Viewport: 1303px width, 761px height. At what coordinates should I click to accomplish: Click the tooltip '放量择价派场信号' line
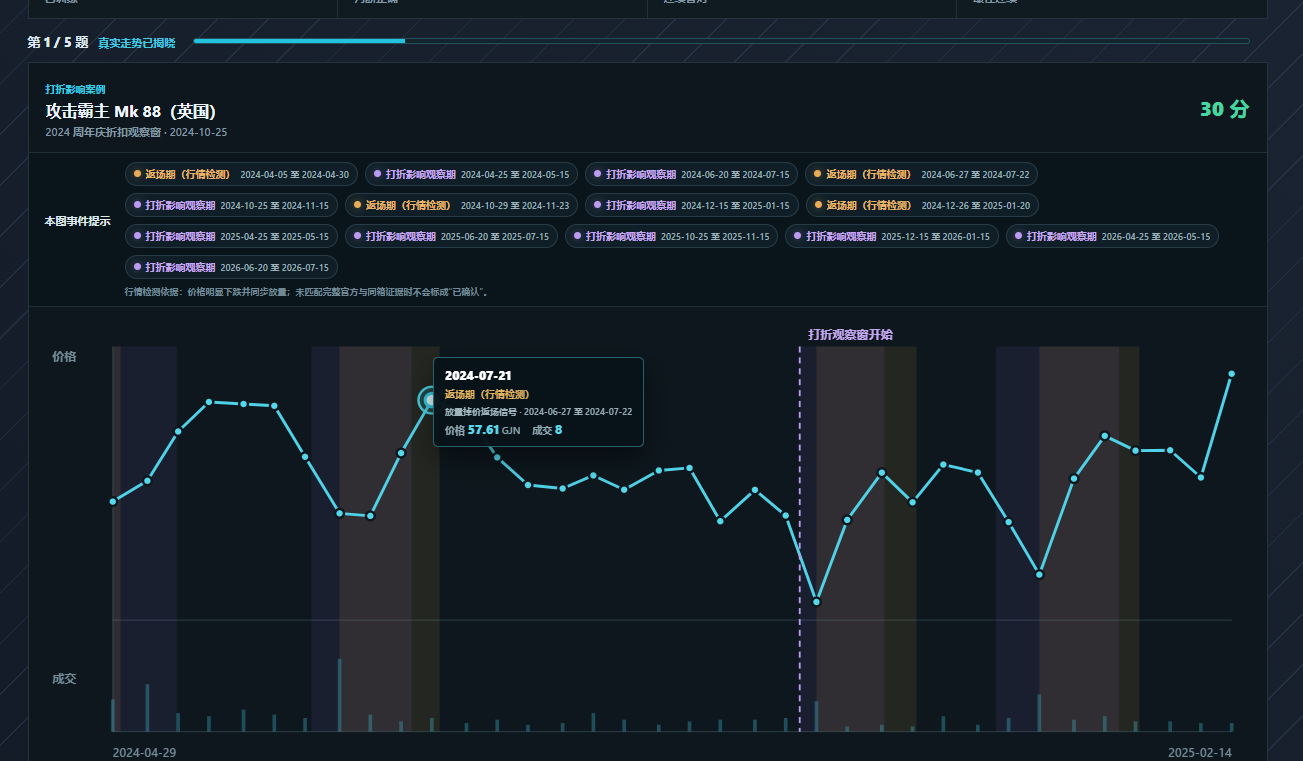(x=538, y=412)
